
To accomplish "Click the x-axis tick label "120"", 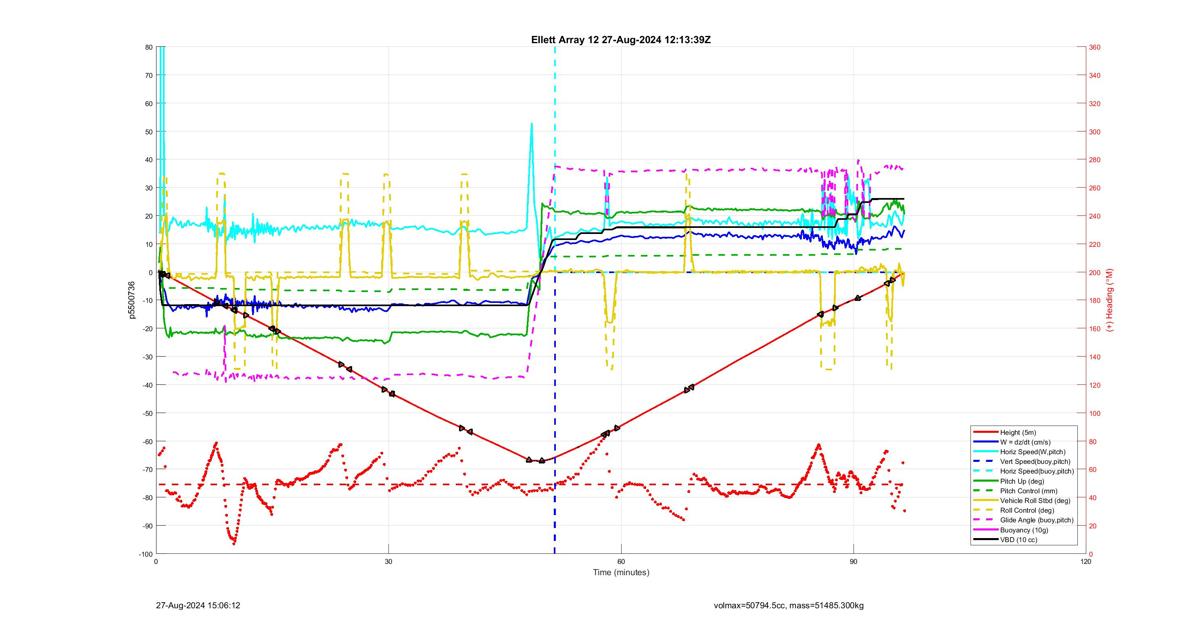I will (1086, 562).
